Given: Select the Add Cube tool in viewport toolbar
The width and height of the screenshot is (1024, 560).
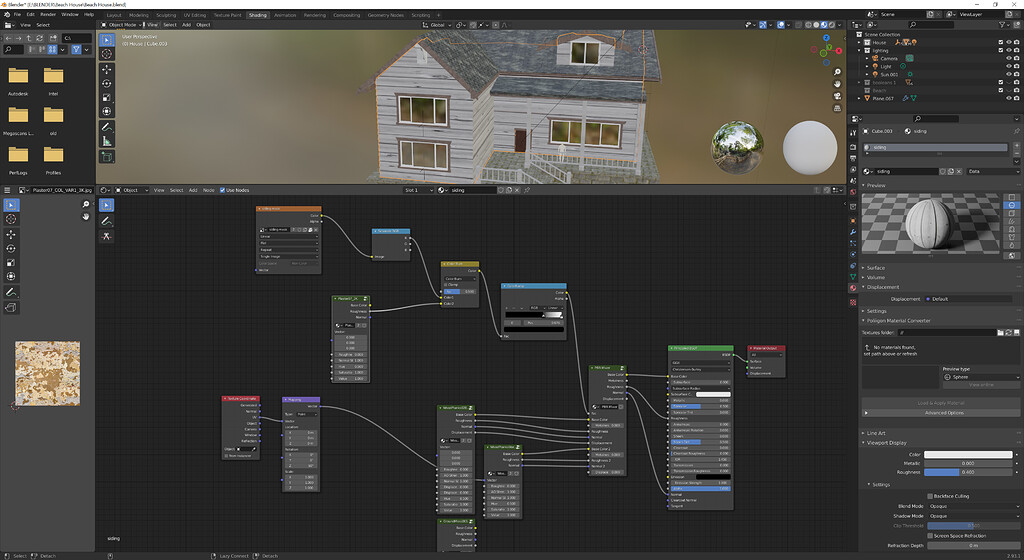Looking at the screenshot, I should pyautogui.click(x=106, y=157).
